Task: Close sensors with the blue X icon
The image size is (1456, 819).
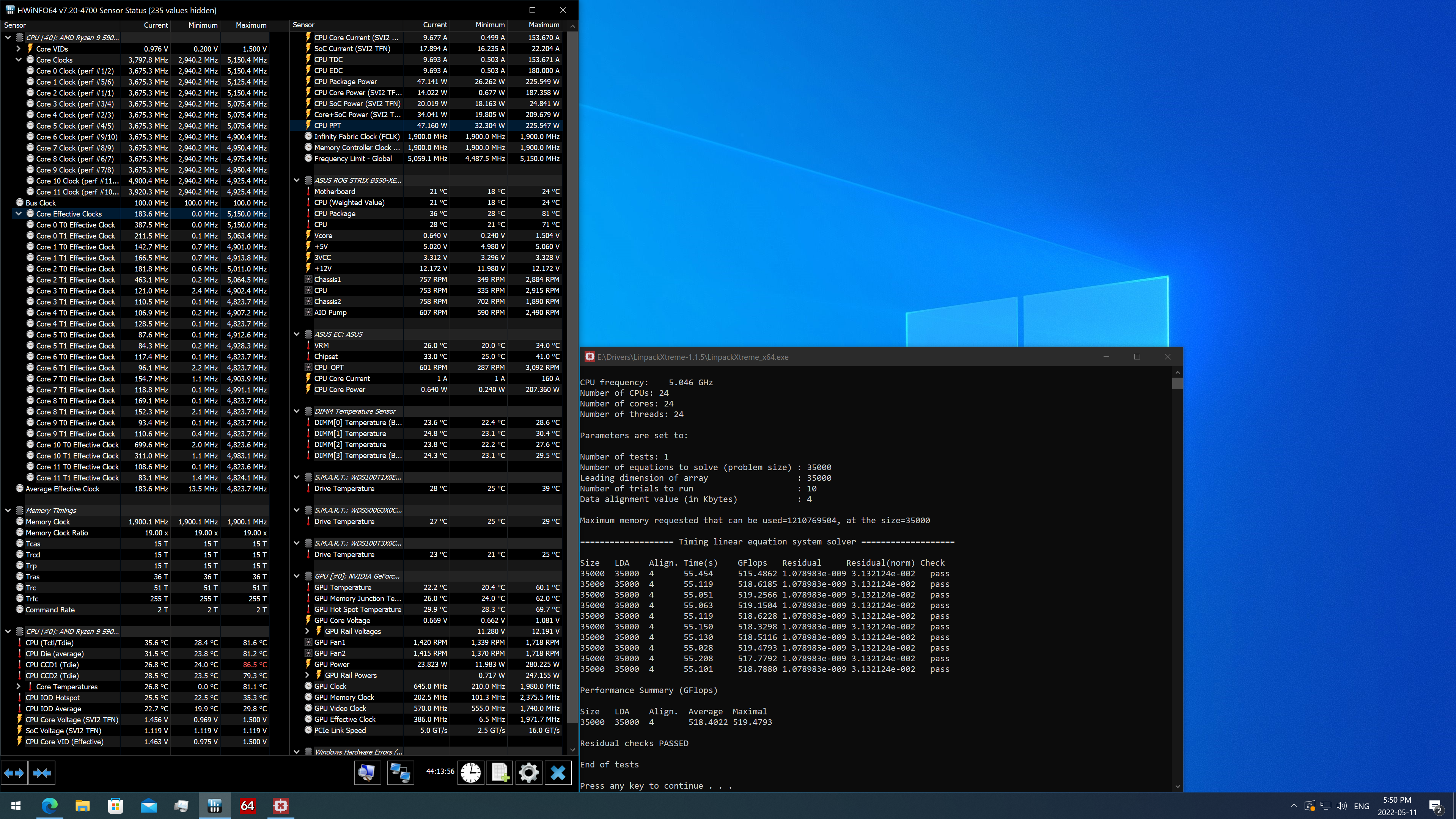Action: 558,773
